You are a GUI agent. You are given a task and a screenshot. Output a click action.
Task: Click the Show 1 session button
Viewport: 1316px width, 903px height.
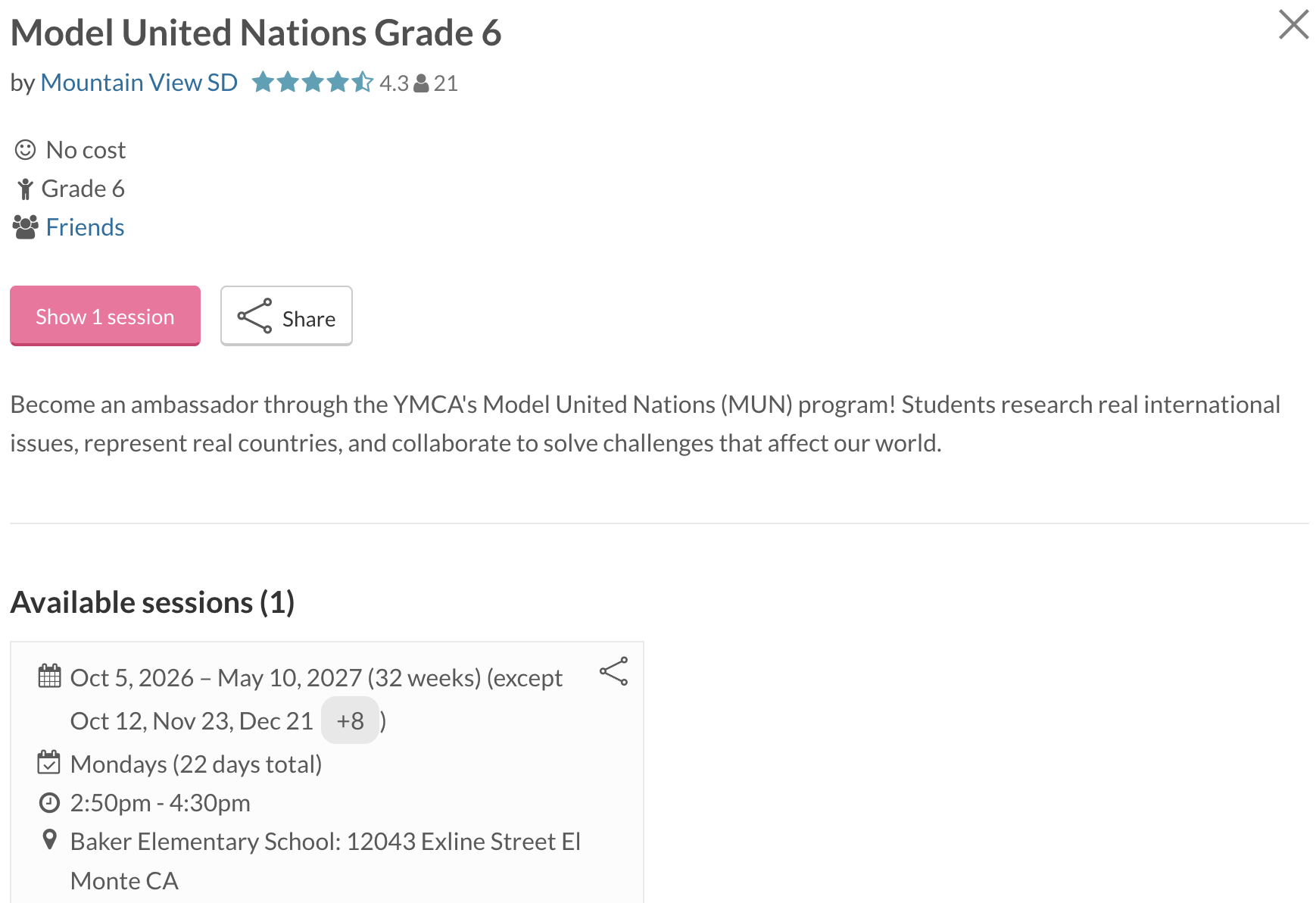pyautogui.click(x=105, y=316)
